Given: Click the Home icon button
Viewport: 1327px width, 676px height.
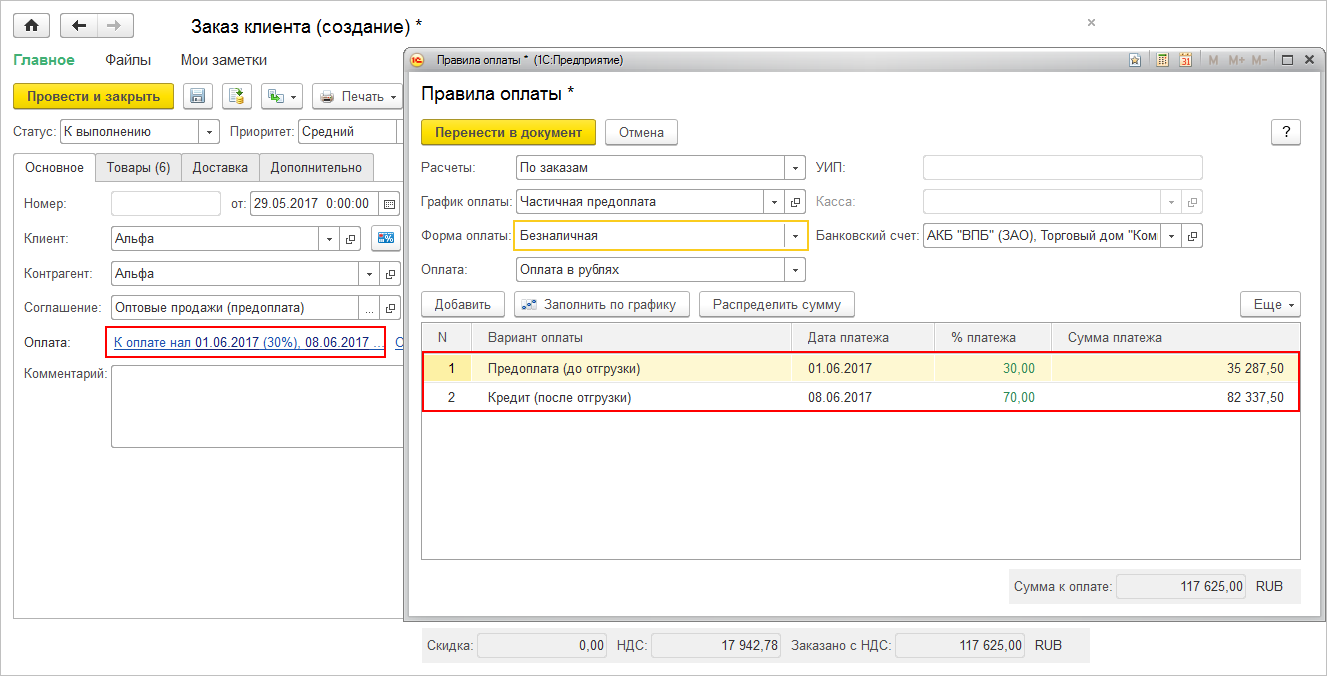Looking at the screenshot, I should tap(32, 26).
